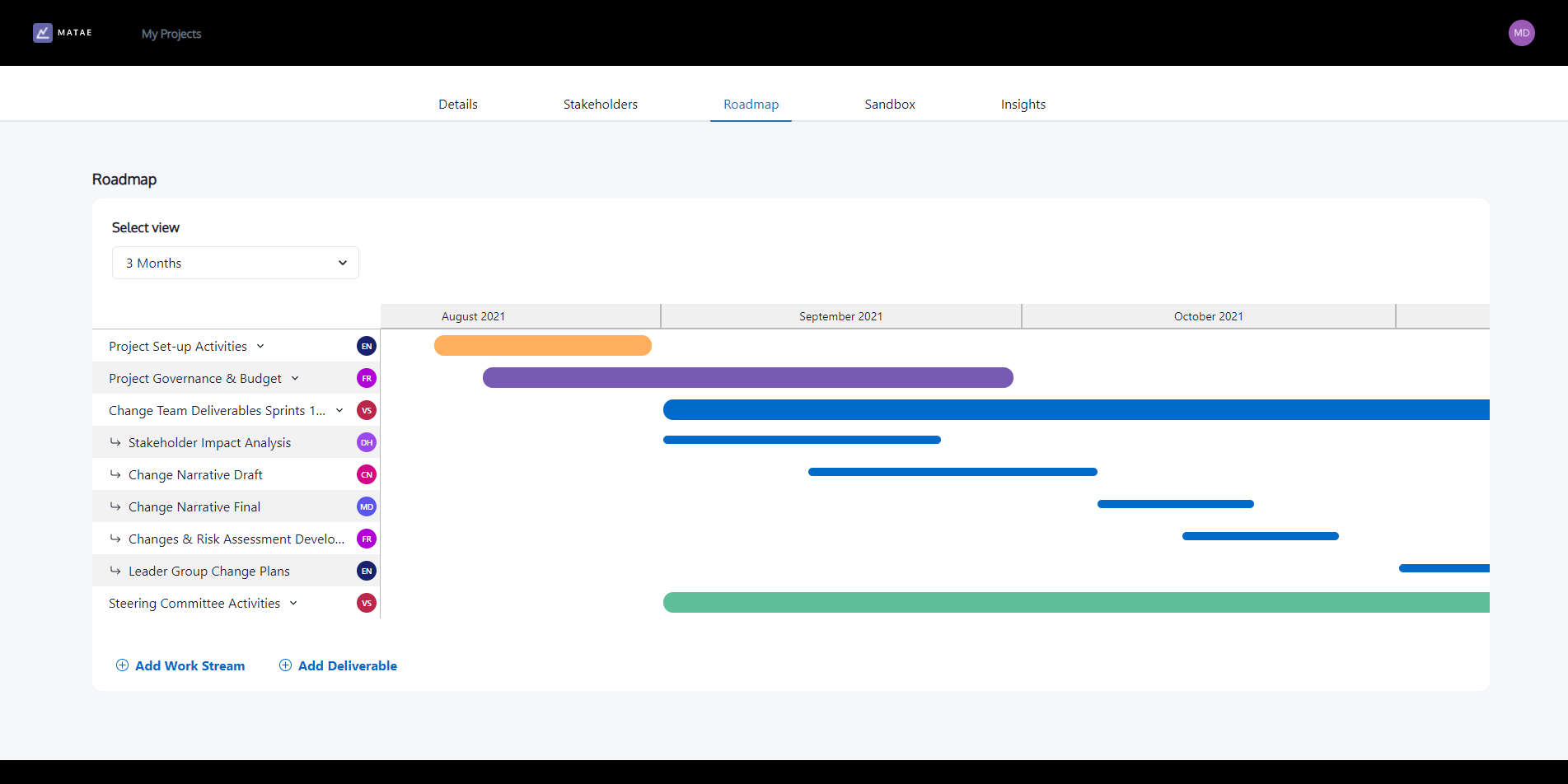1568x784 pixels.
Task: Open the Insights tab
Action: 1023,104
